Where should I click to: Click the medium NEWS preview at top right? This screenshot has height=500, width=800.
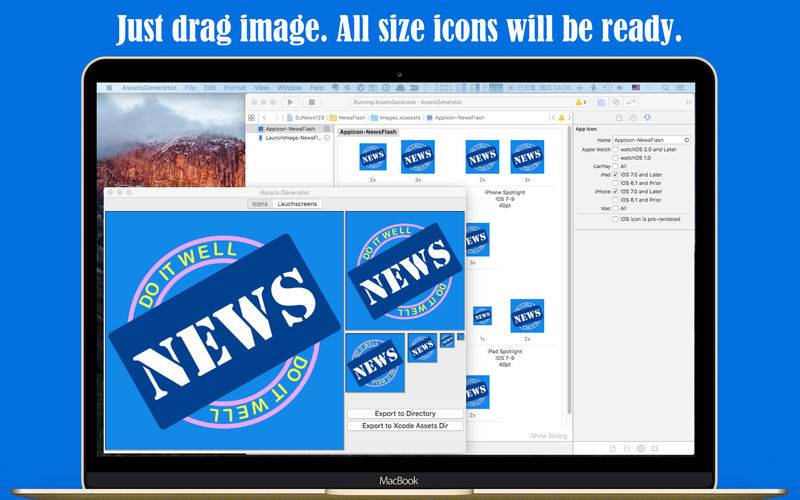405,271
